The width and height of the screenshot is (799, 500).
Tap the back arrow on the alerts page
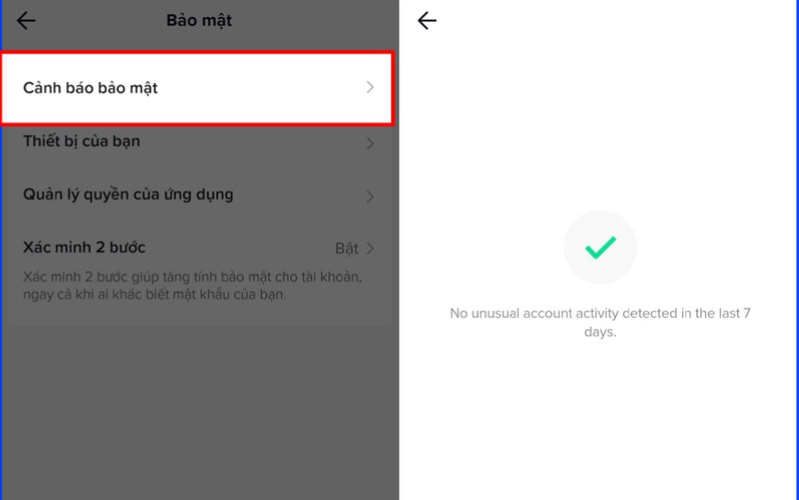tap(427, 20)
